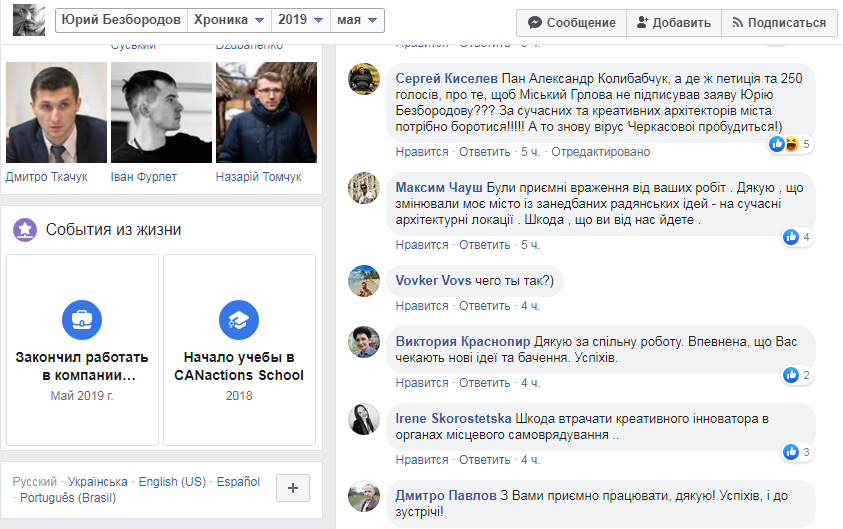Switch language to Українська
Viewport: 843px width, 529px height.
98,482
